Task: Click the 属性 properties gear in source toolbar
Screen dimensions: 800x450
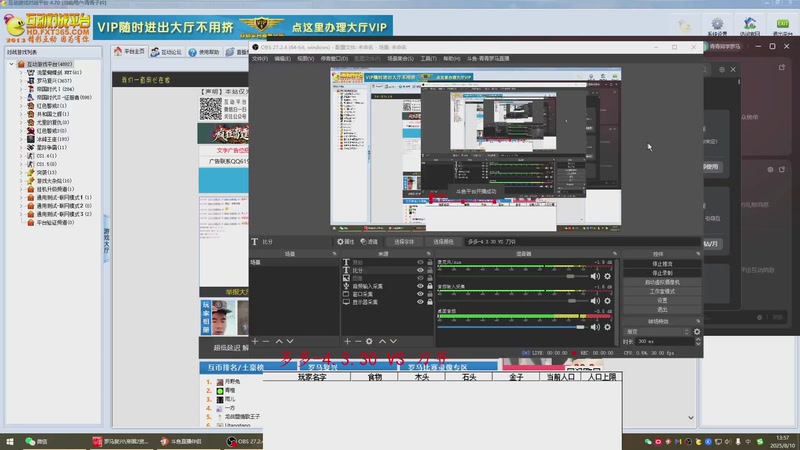Action: click(x=345, y=242)
